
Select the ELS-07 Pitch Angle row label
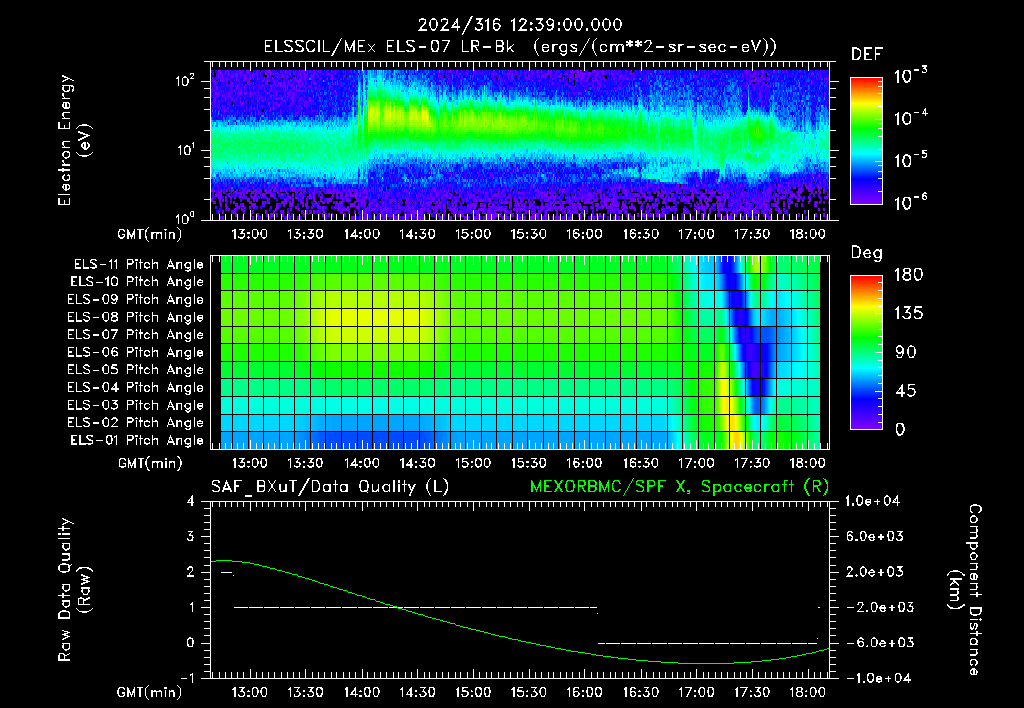coord(135,334)
